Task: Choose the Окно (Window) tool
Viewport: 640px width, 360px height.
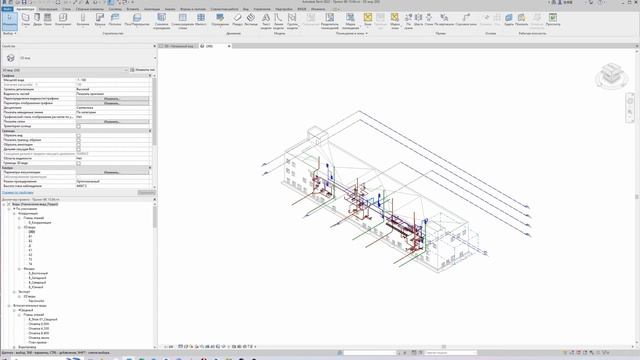Action: click(x=48, y=20)
